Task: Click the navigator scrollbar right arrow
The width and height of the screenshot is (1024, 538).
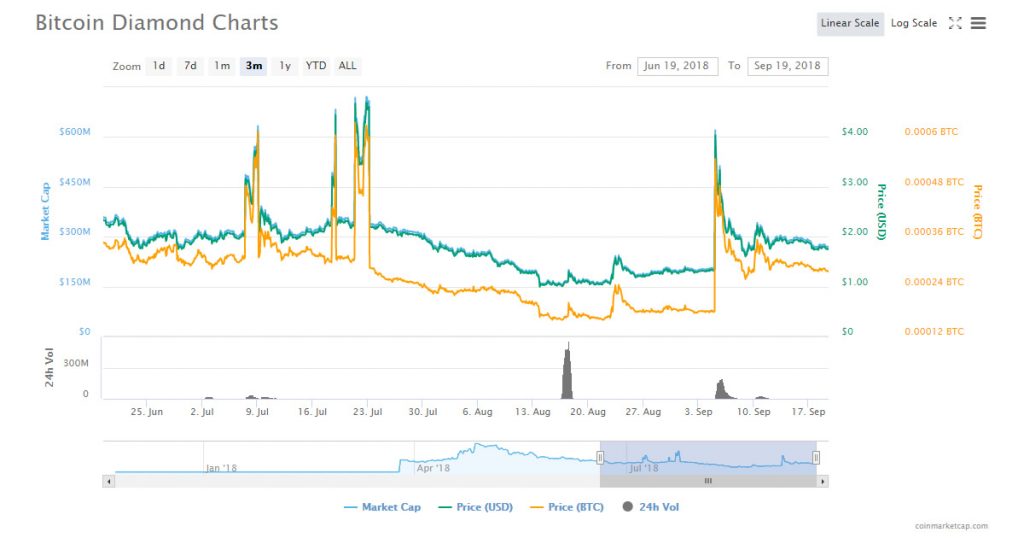Action: 823,481
